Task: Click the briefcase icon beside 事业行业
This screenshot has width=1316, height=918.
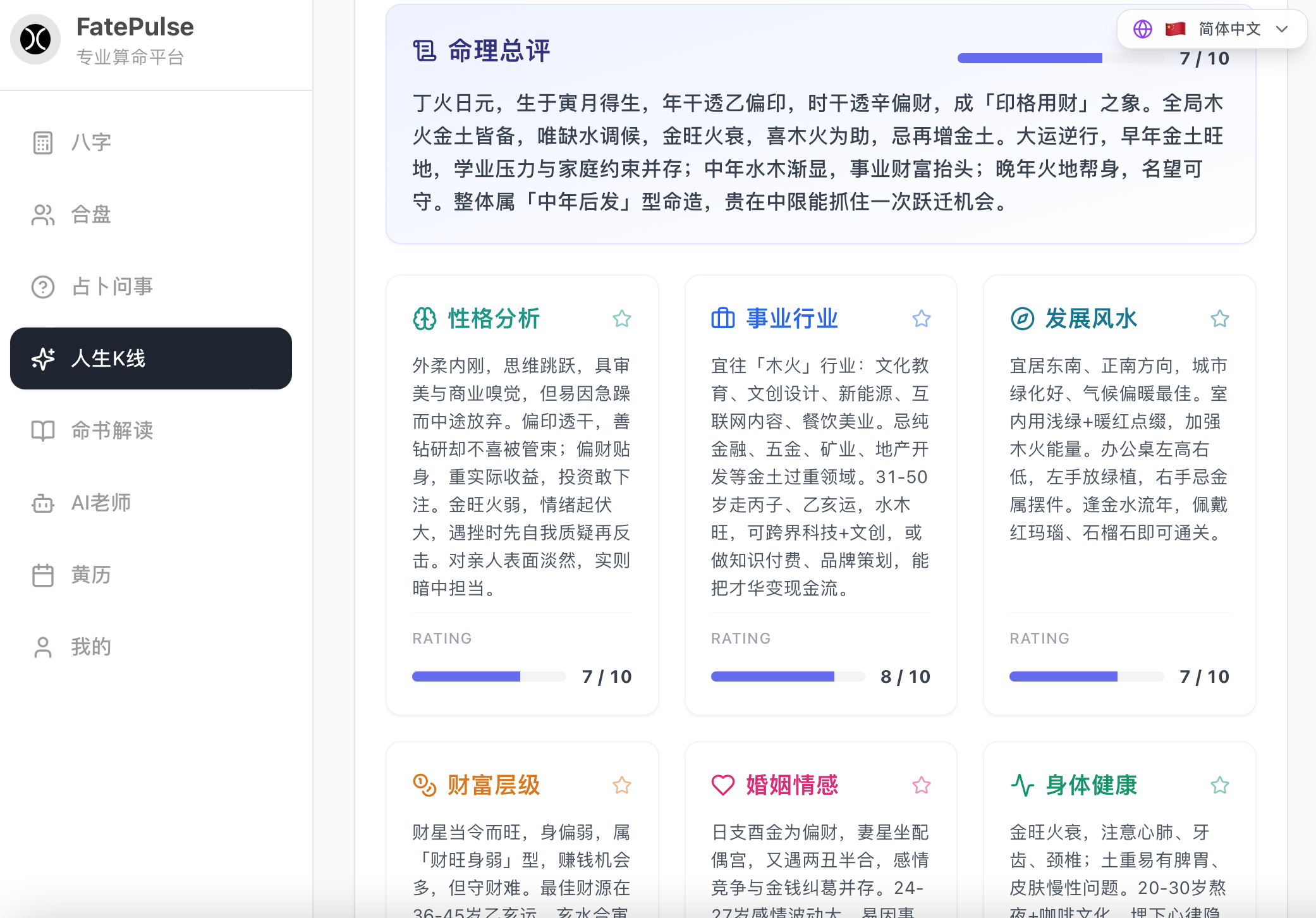Action: point(722,319)
